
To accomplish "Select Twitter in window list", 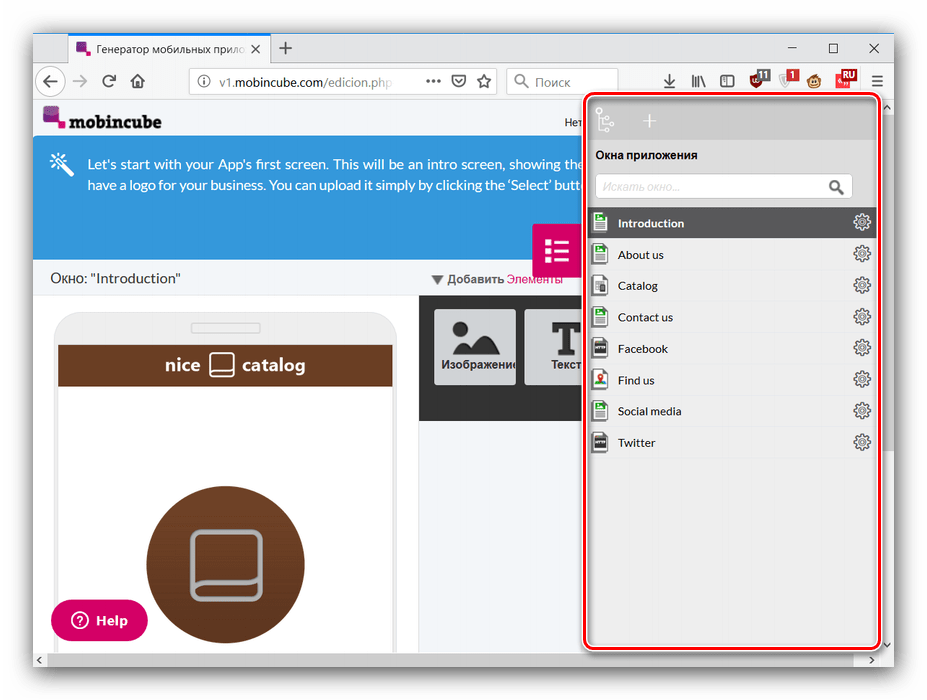I will pyautogui.click(x=732, y=442).
